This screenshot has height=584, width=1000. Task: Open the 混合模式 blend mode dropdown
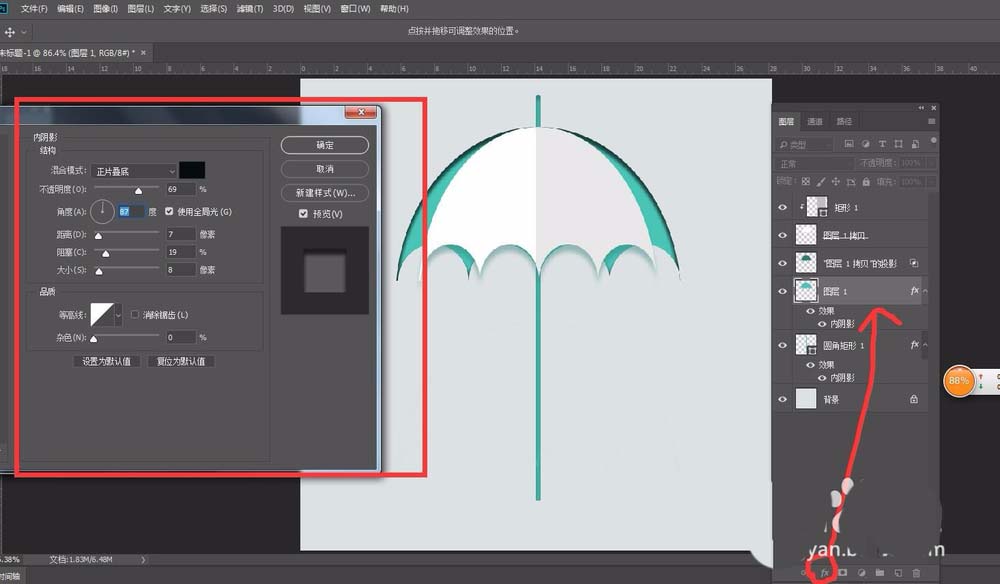[x=134, y=171]
